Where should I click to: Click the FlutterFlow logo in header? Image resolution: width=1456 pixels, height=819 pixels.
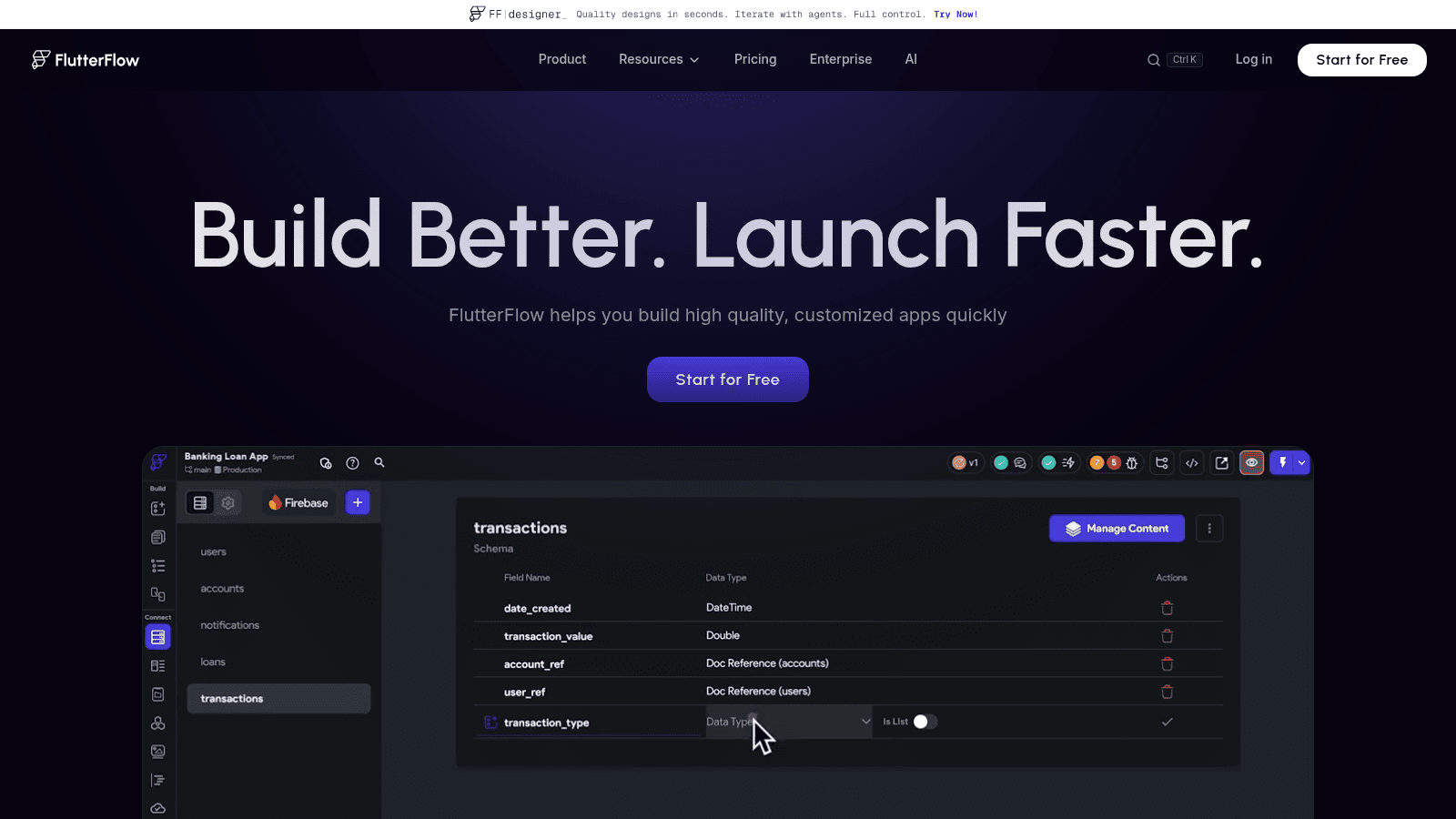coord(86,60)
